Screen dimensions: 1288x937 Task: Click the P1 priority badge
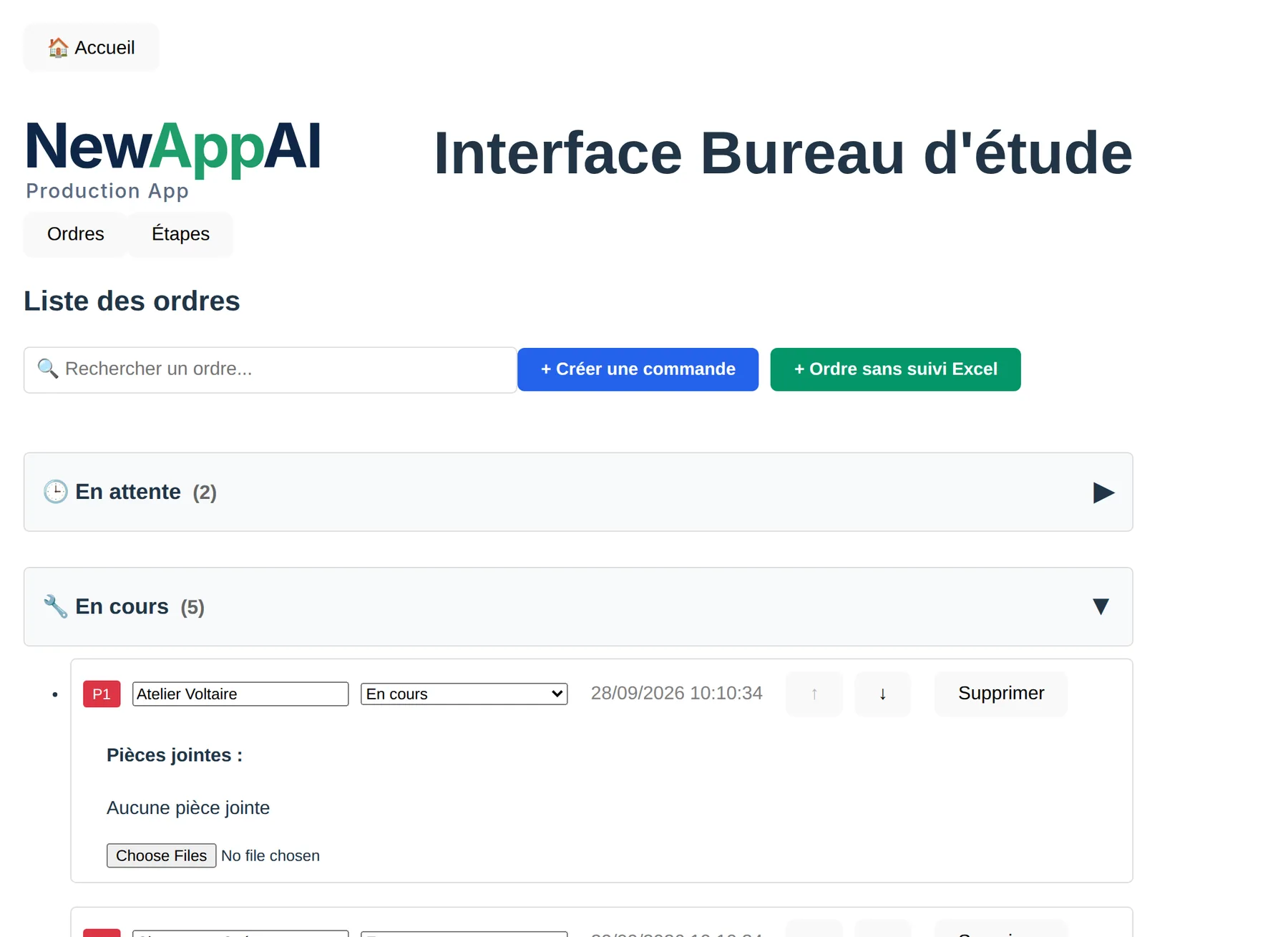coord(102,694)
